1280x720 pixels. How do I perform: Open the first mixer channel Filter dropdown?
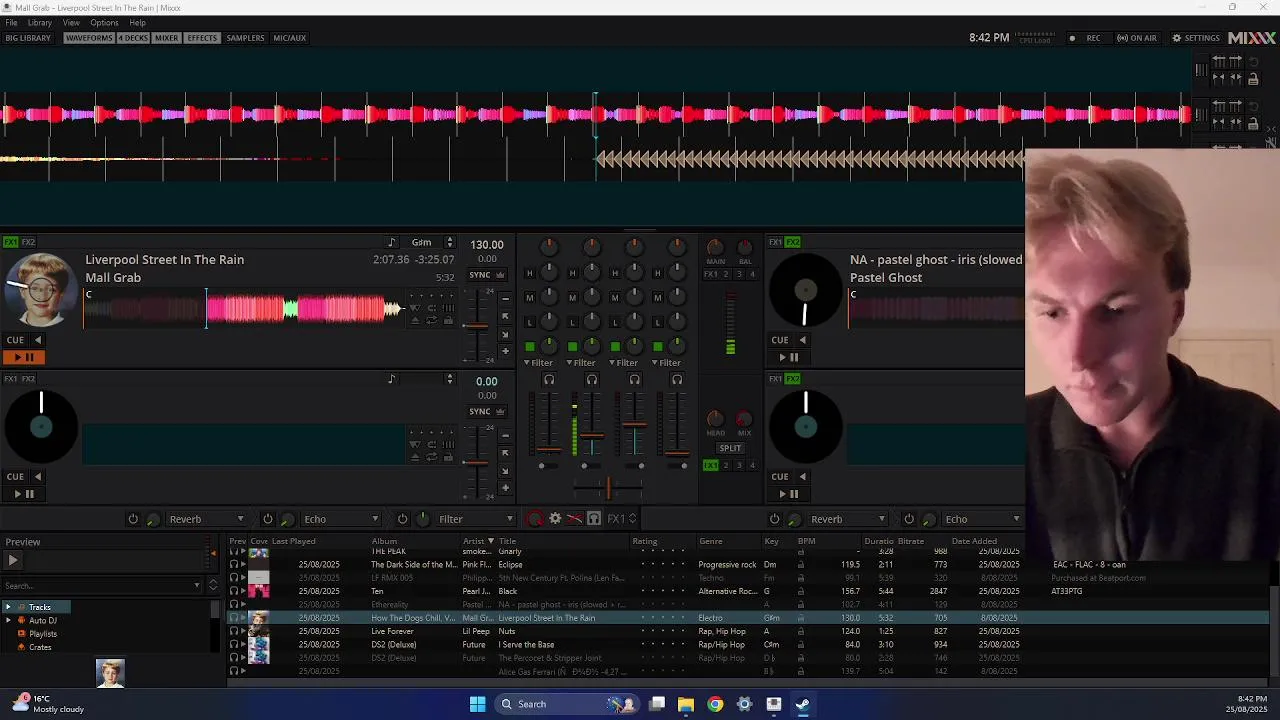point(538,363)
